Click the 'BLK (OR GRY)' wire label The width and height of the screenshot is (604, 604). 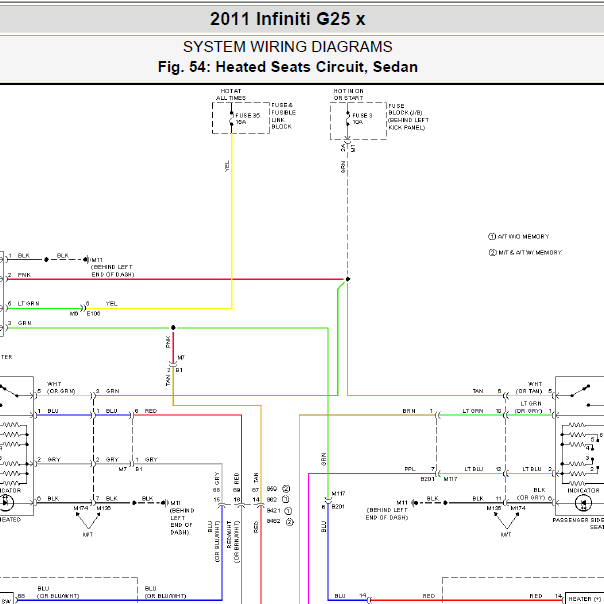(x=531, y=494)
